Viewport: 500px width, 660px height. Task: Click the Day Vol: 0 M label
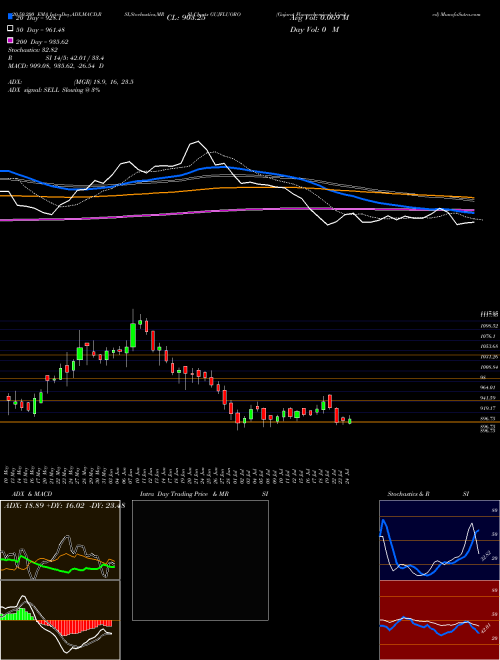pos(314,30)
